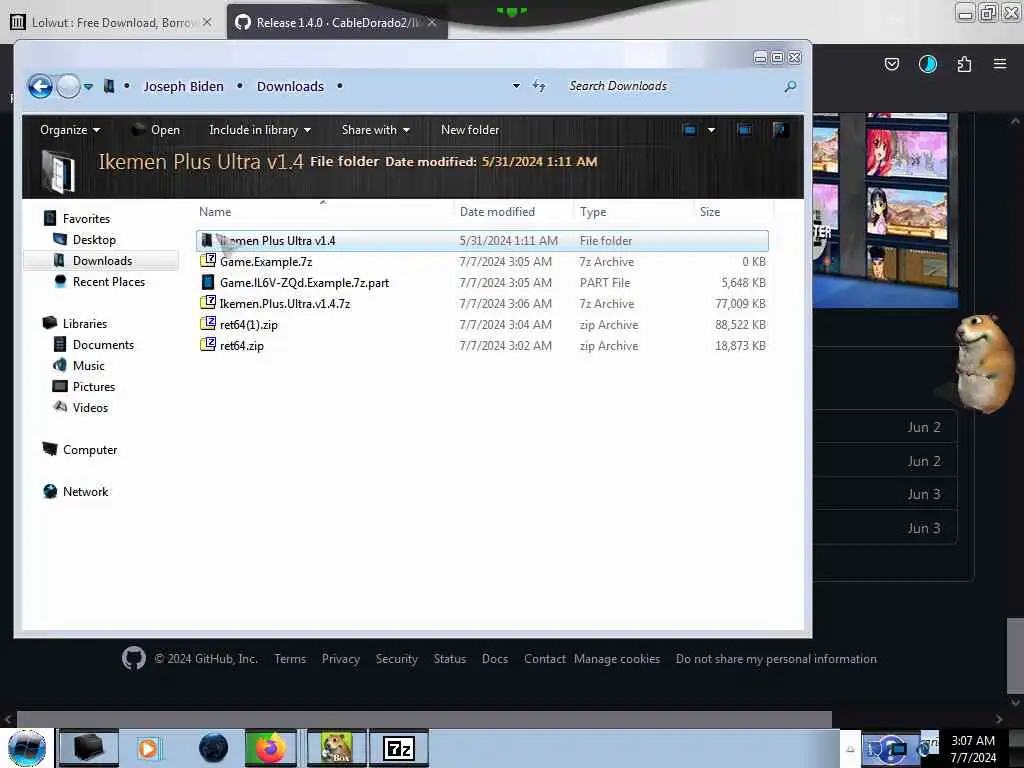1024x768 pixels.
Task: Open the Firefox hamburger menu
Action: point(1000,64)
